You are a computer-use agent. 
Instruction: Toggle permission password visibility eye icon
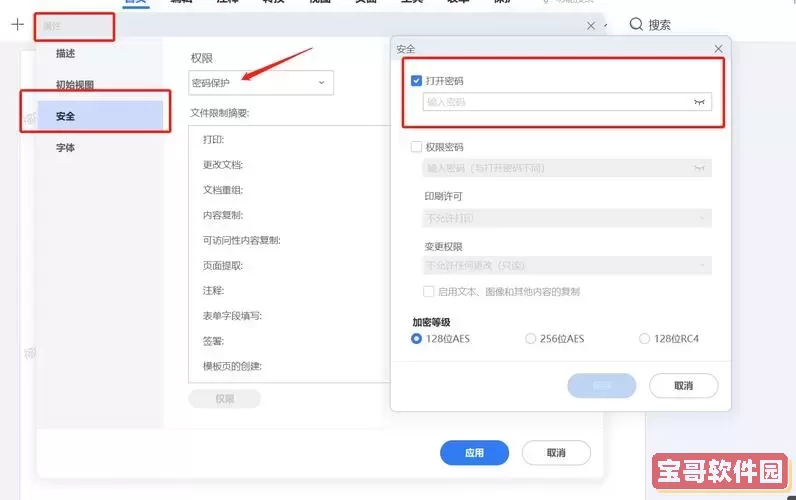700,168
